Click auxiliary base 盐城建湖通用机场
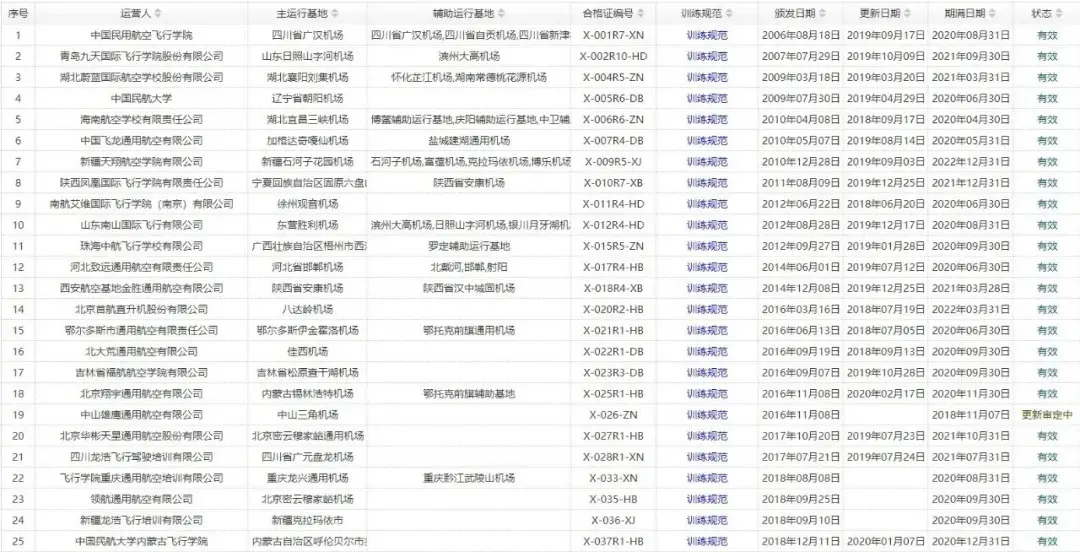This screenshot has height=552, width=1080. (x=469, y=141)
